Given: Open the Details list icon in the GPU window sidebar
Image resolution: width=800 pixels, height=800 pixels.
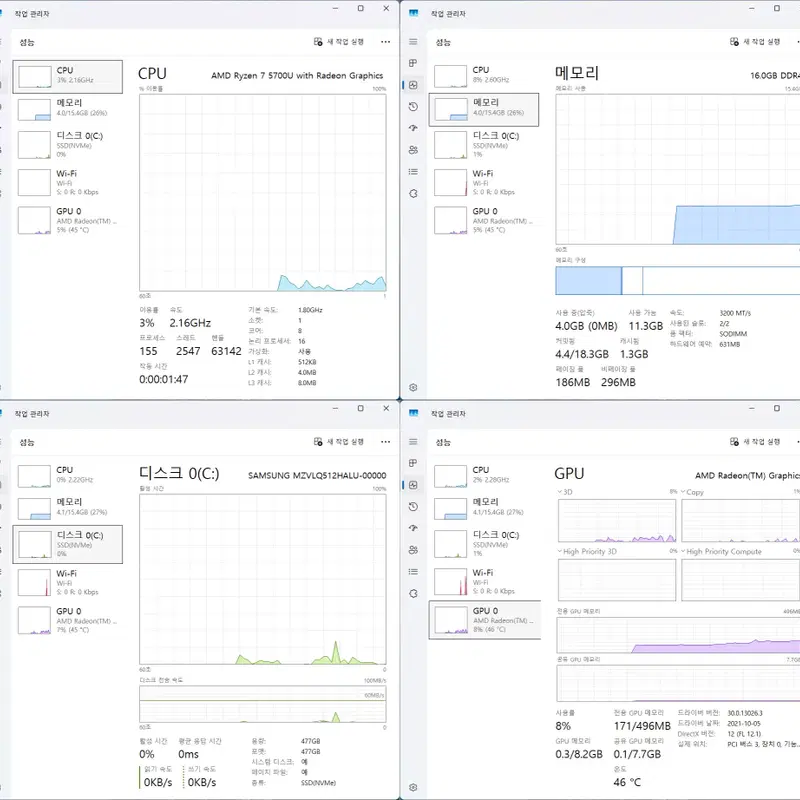Looking at the screenshot, I should (x=413, y=572).
